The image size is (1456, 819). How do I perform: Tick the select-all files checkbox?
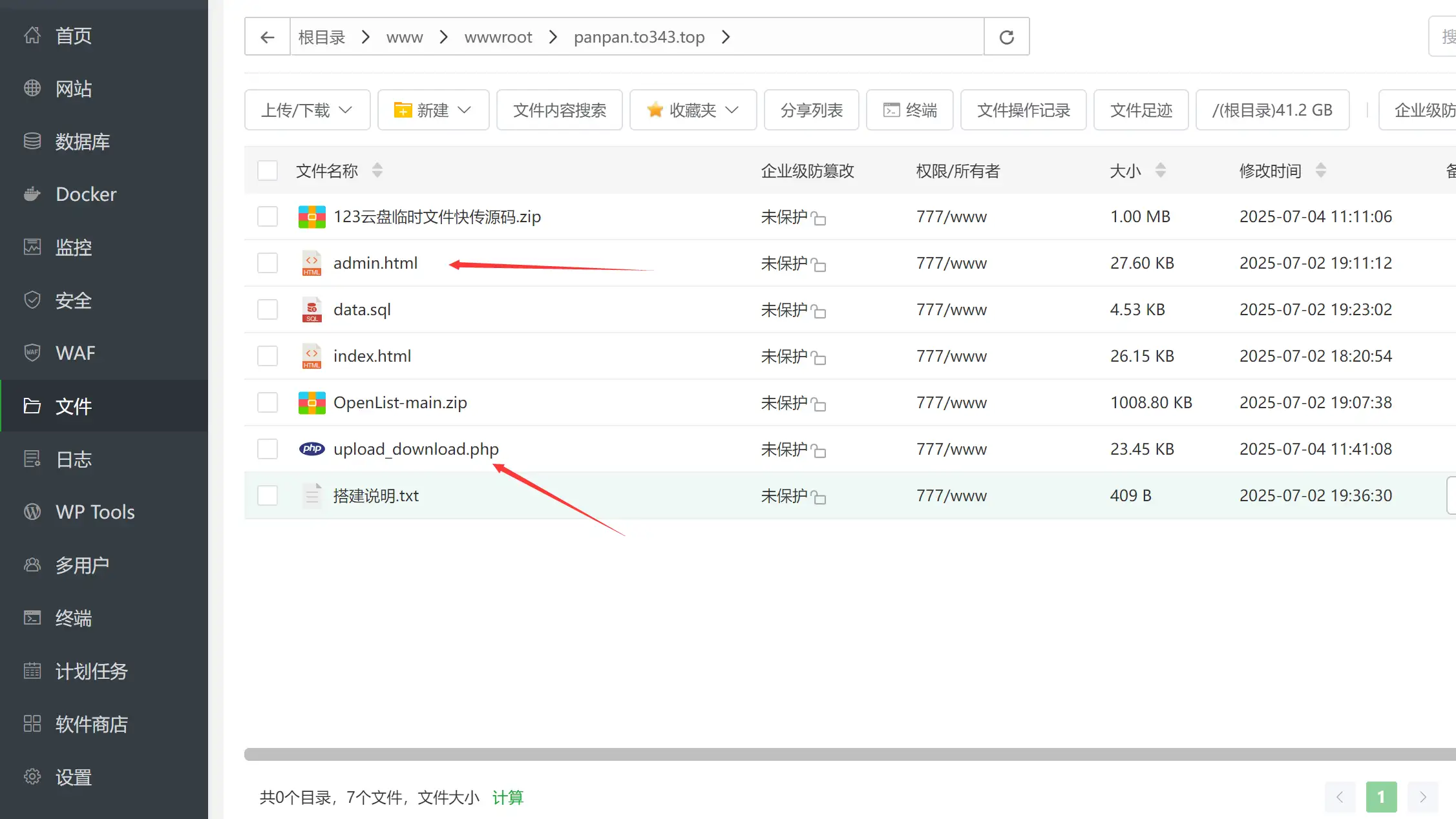tap(267, 171)
